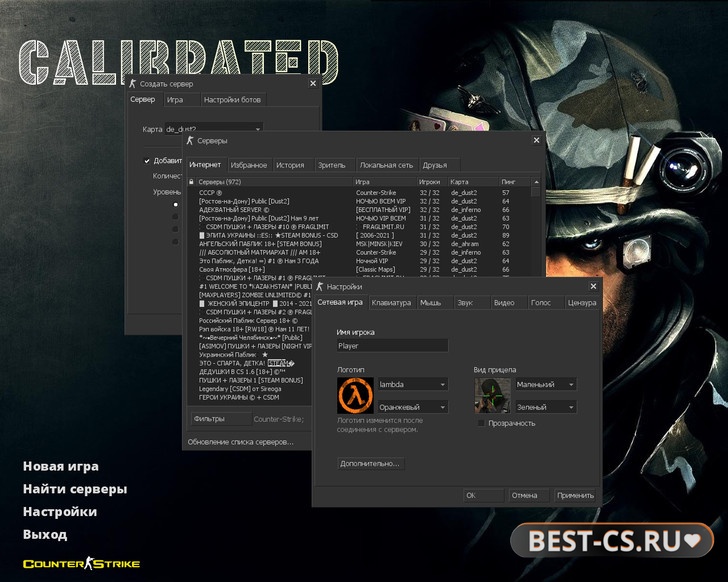Open the Локальная сеть tab

click(x=386, y=165)
